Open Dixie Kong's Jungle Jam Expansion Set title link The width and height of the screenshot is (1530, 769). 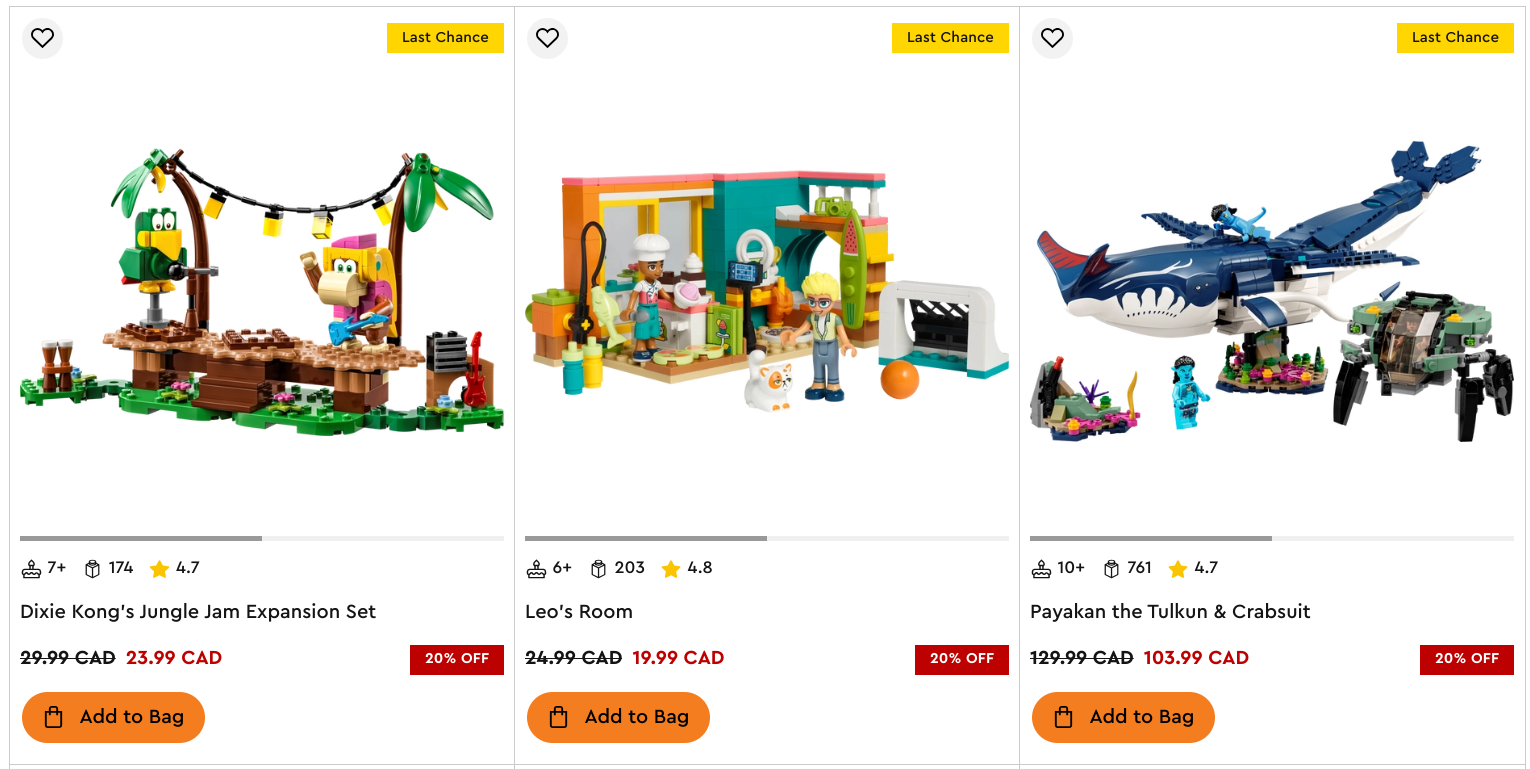198,612
